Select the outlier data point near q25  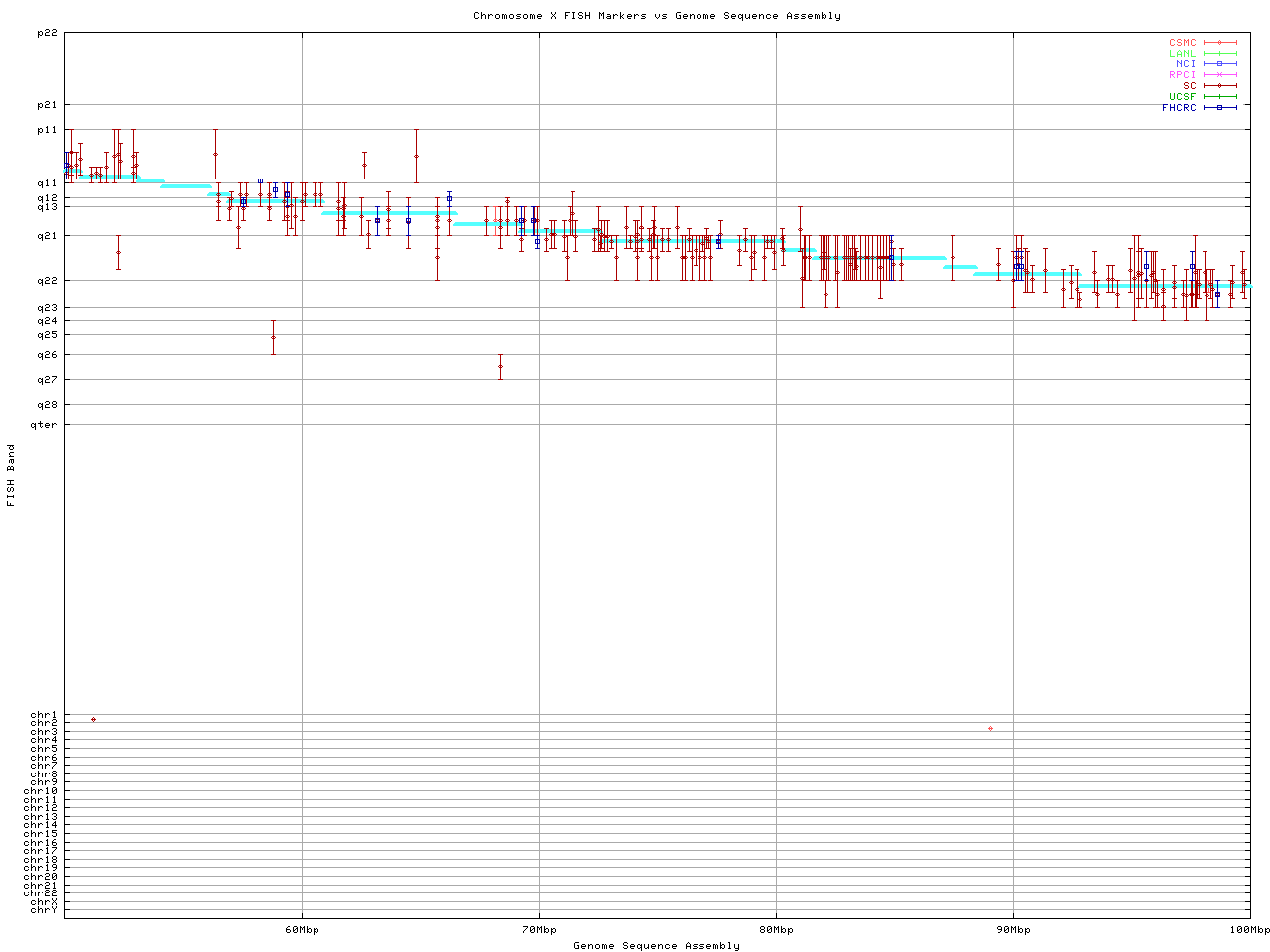pos(273,337)
